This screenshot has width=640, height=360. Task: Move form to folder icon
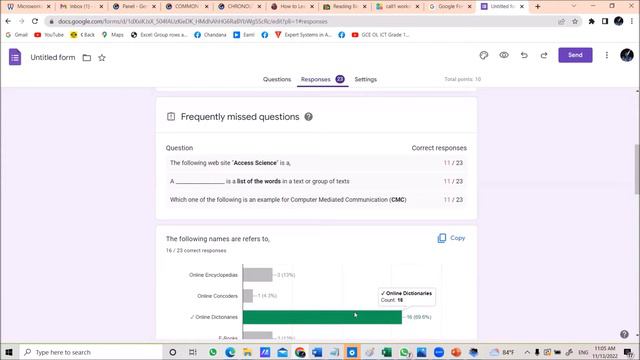pyautogui.click(x=87, y=58)
